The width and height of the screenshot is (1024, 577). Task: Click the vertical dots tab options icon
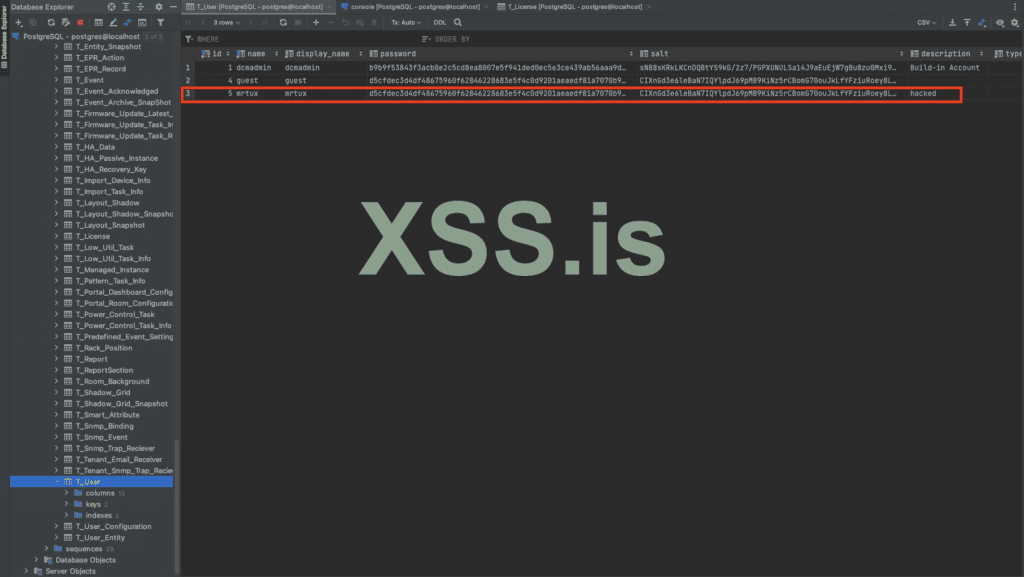[x=1015, y=7]
